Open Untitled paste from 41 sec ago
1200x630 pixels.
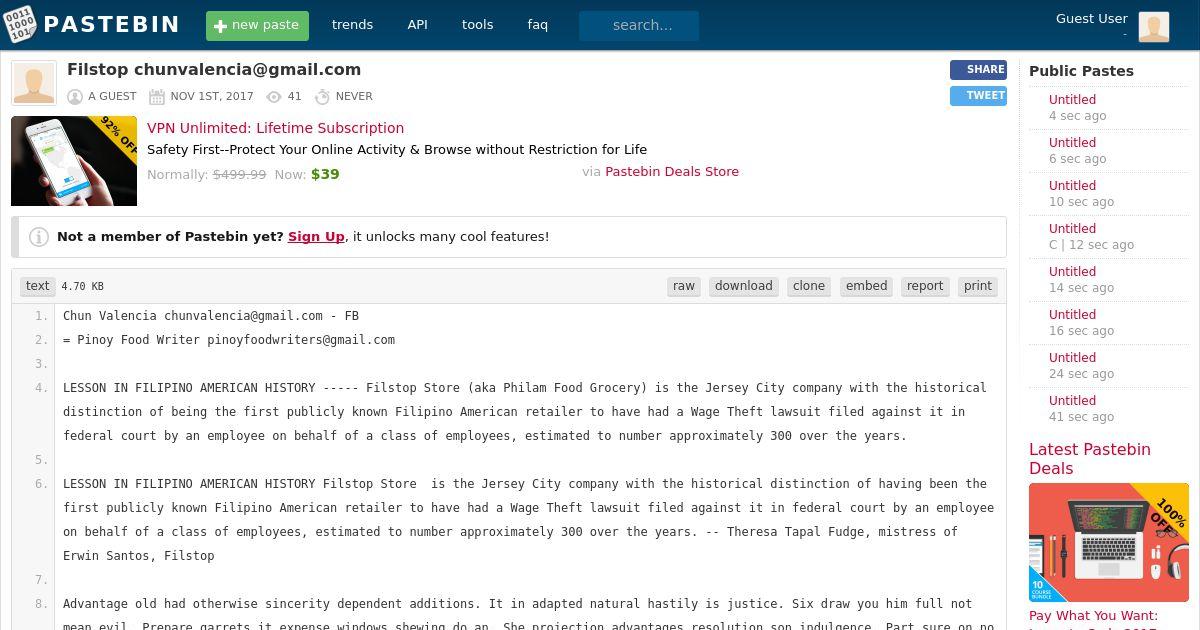pos(1072,401)
